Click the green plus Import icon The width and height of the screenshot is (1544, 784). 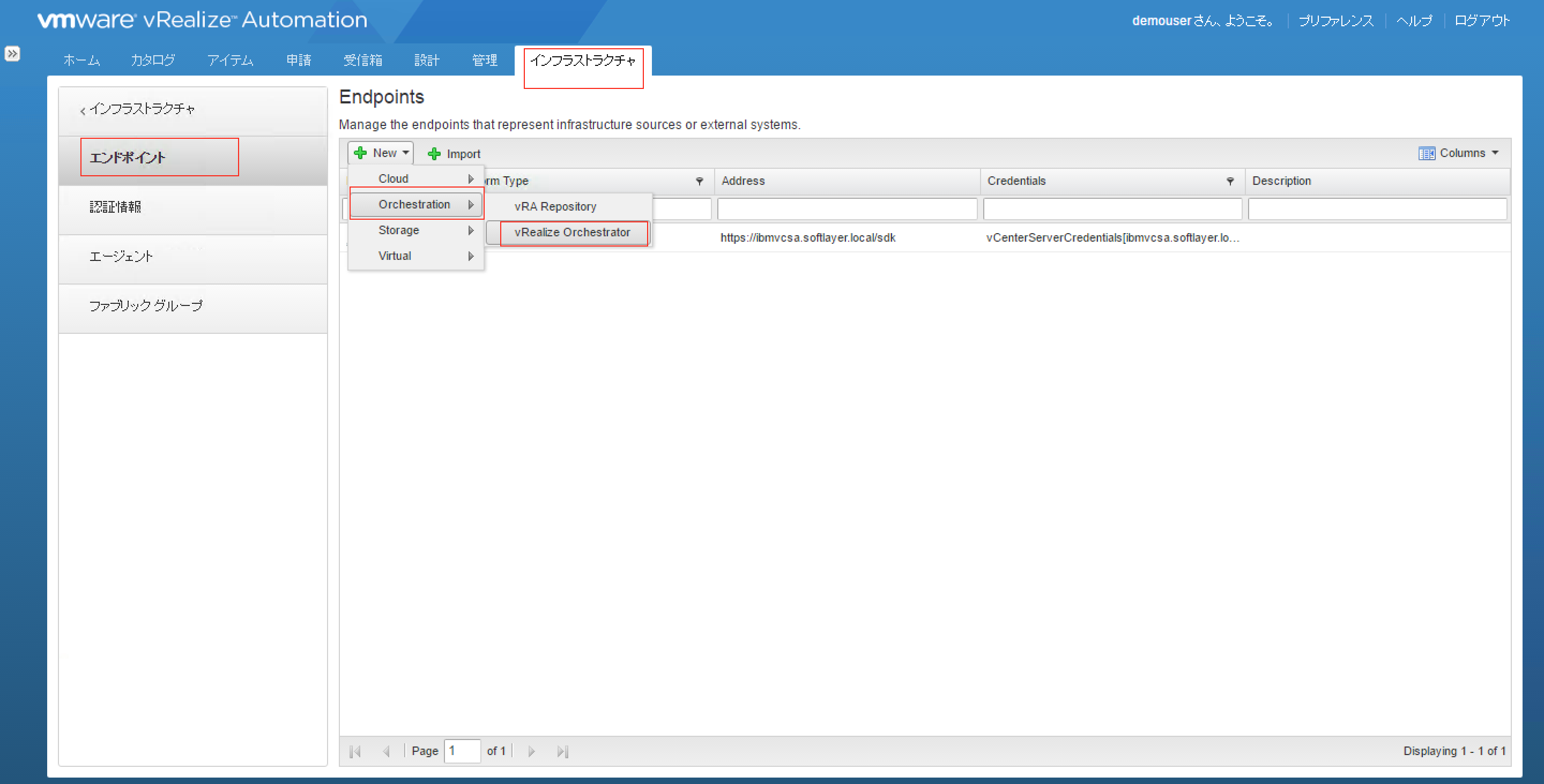pyautogui.click(x=434, y=154)
